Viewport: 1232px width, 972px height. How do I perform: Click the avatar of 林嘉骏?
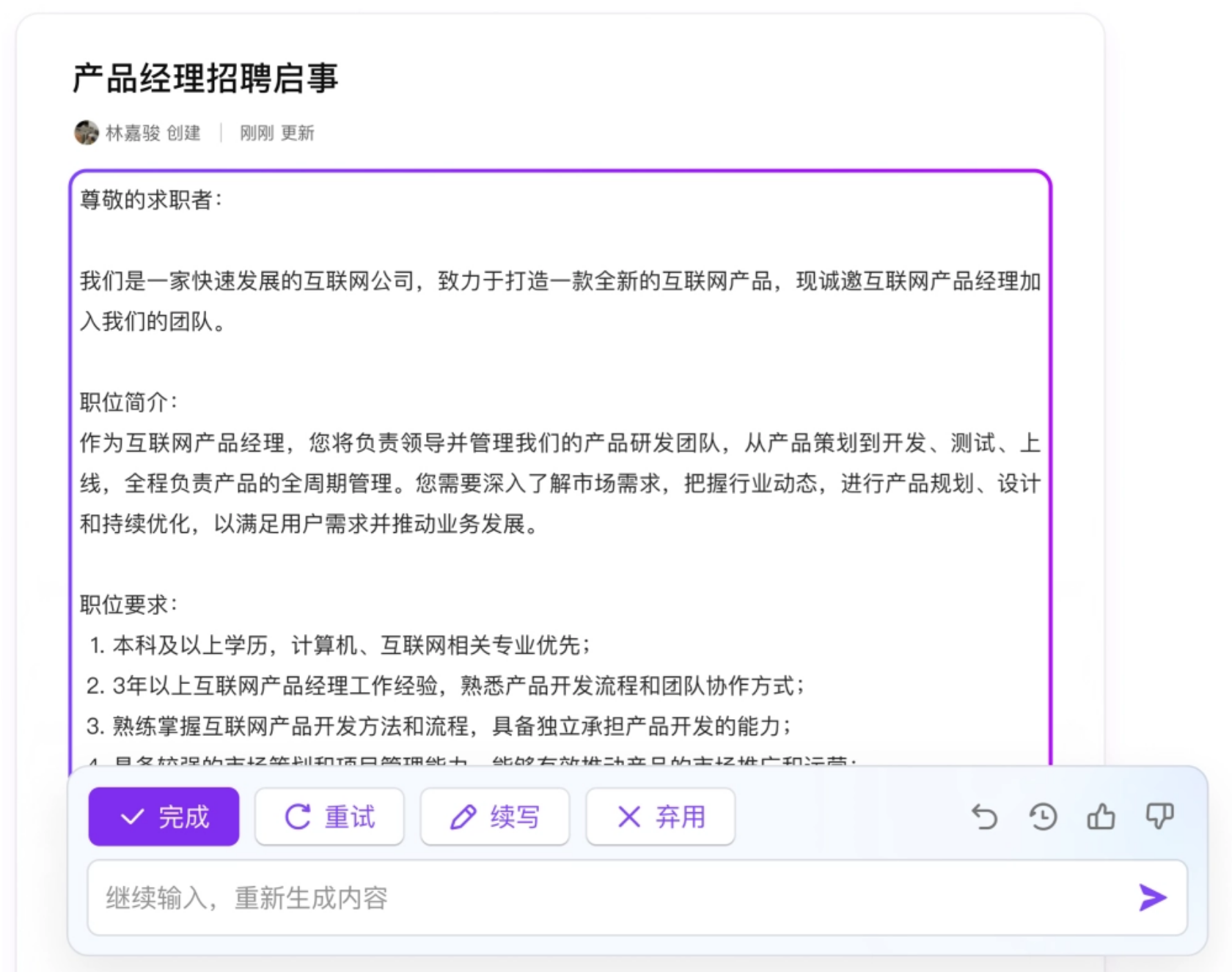pyautogui.click(x=87, y=133)
